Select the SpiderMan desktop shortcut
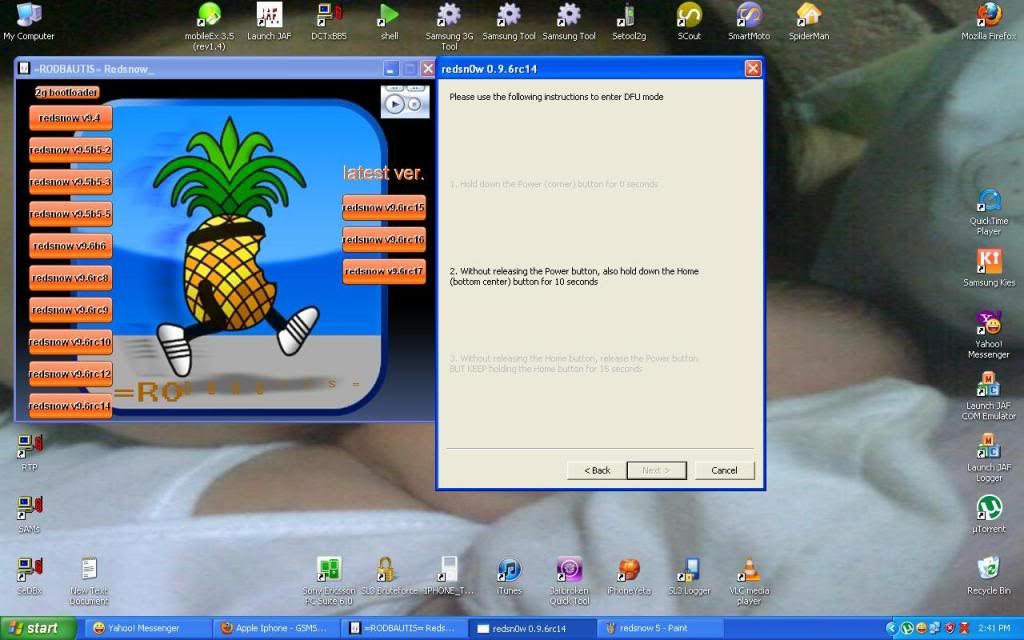Screen dimensions: 1024x640 pyautogui.click(x=808, y=22)
